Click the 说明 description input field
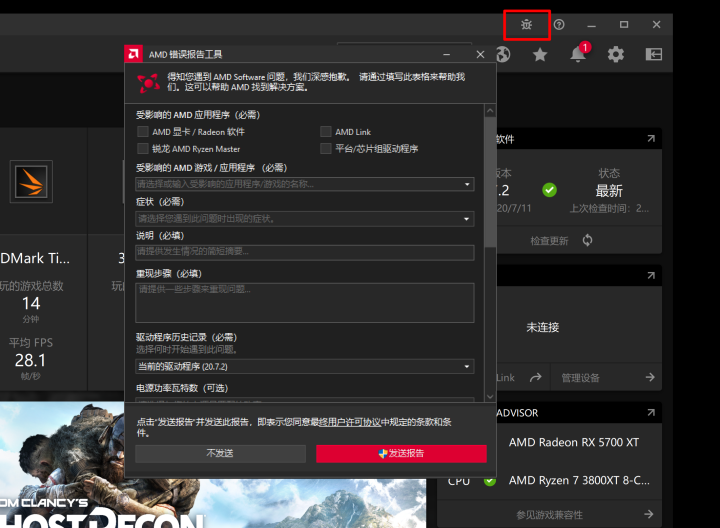This screenshot has width=720, height=528. point(305,253)
